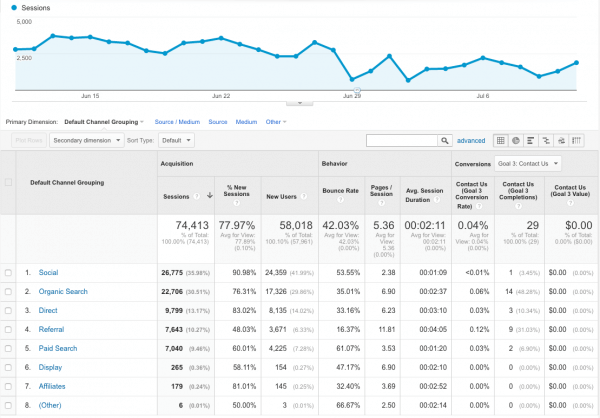Viewport: 600px width, 418px height.
Task: Switch to pivot table view icon
Action: [x=577, y=140]
